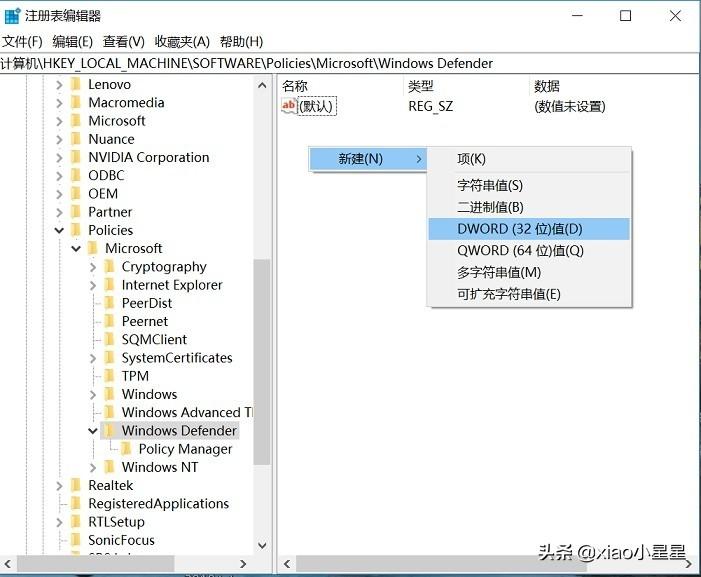Collapse the Windows Defender key
Viewport: 701px width, 577px height.
click(93, 431)
